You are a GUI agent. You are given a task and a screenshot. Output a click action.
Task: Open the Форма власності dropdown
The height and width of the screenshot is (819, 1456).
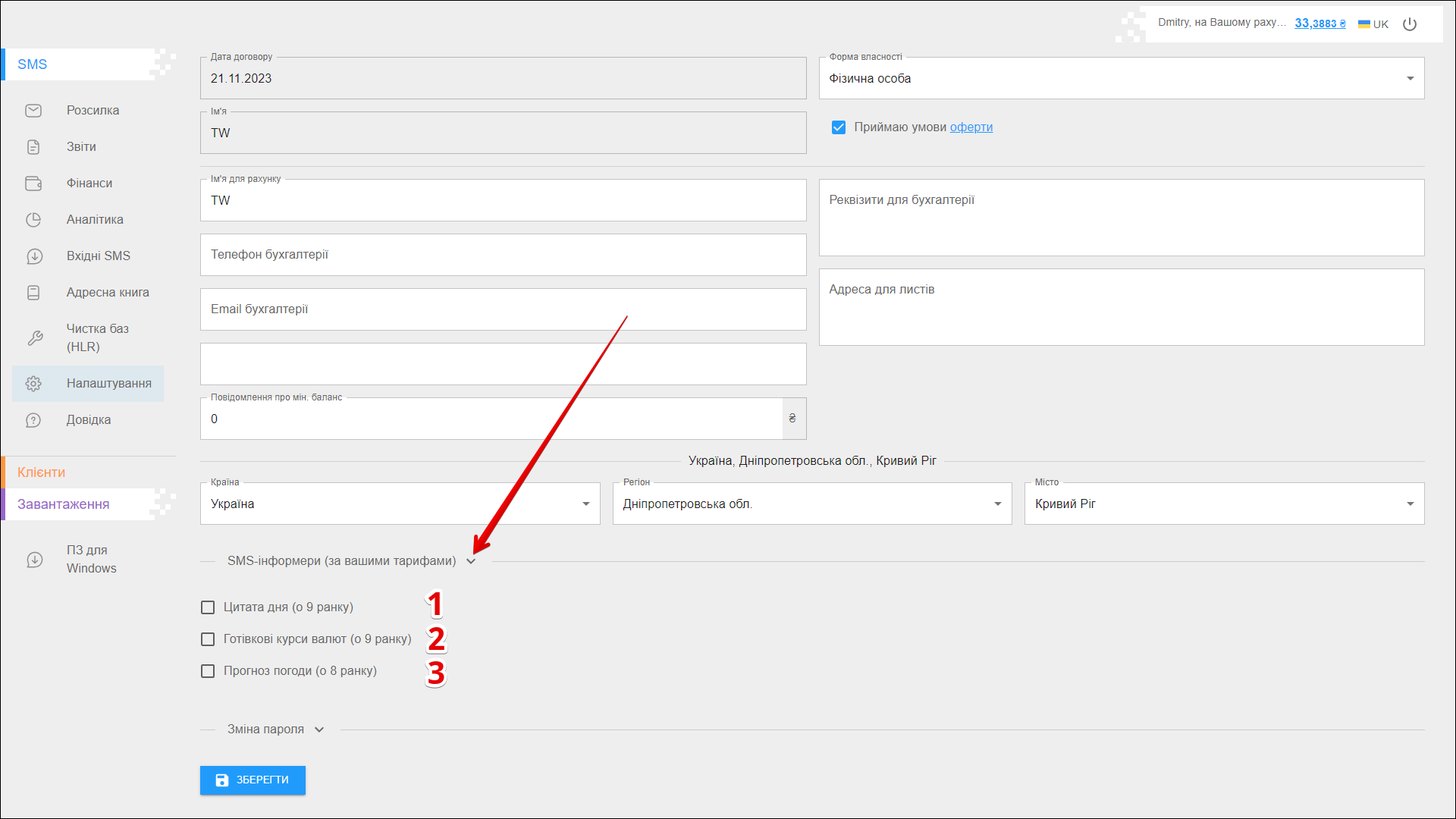click(1121, 79)
